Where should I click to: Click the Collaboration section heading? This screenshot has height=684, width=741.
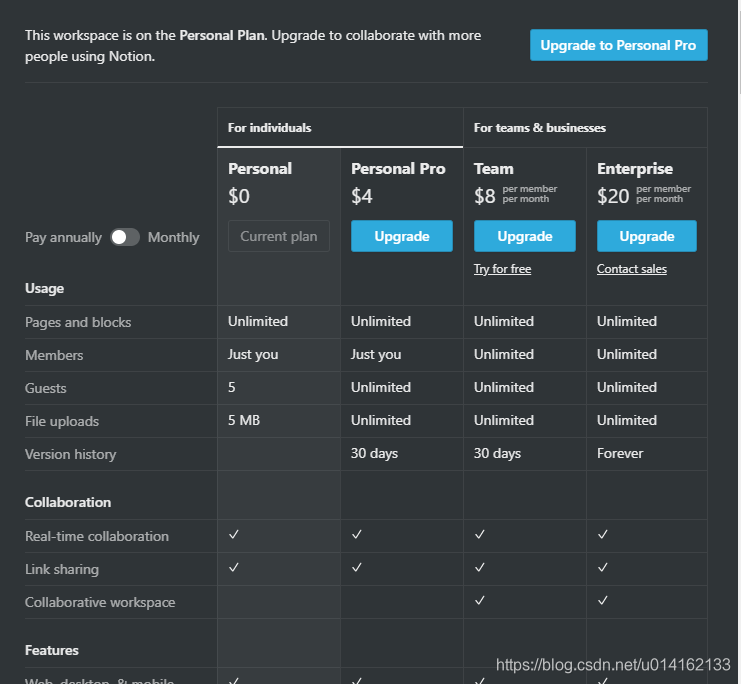(x=68, y=502)
